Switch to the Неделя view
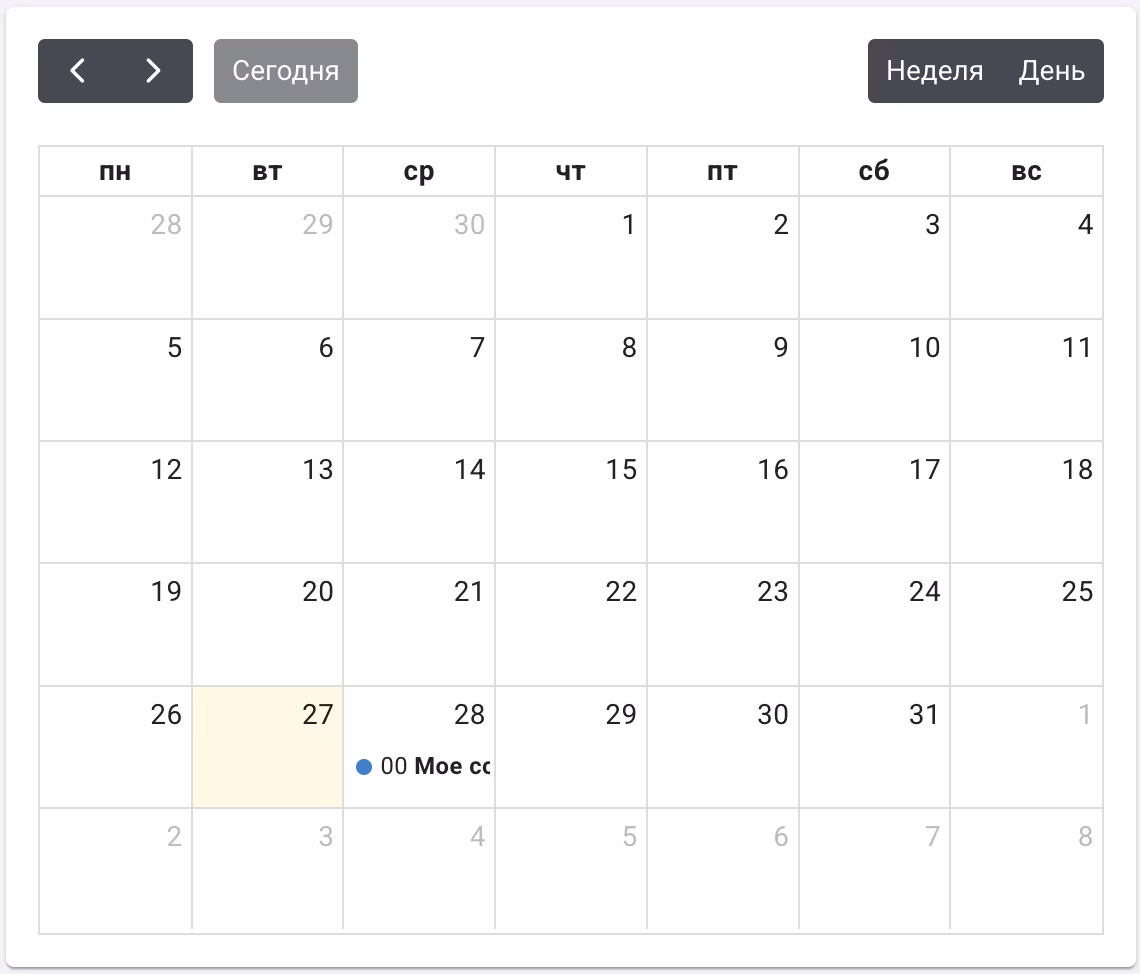Image resolution: width=1140 pixels, height=974 pixels. click(934, 71)
